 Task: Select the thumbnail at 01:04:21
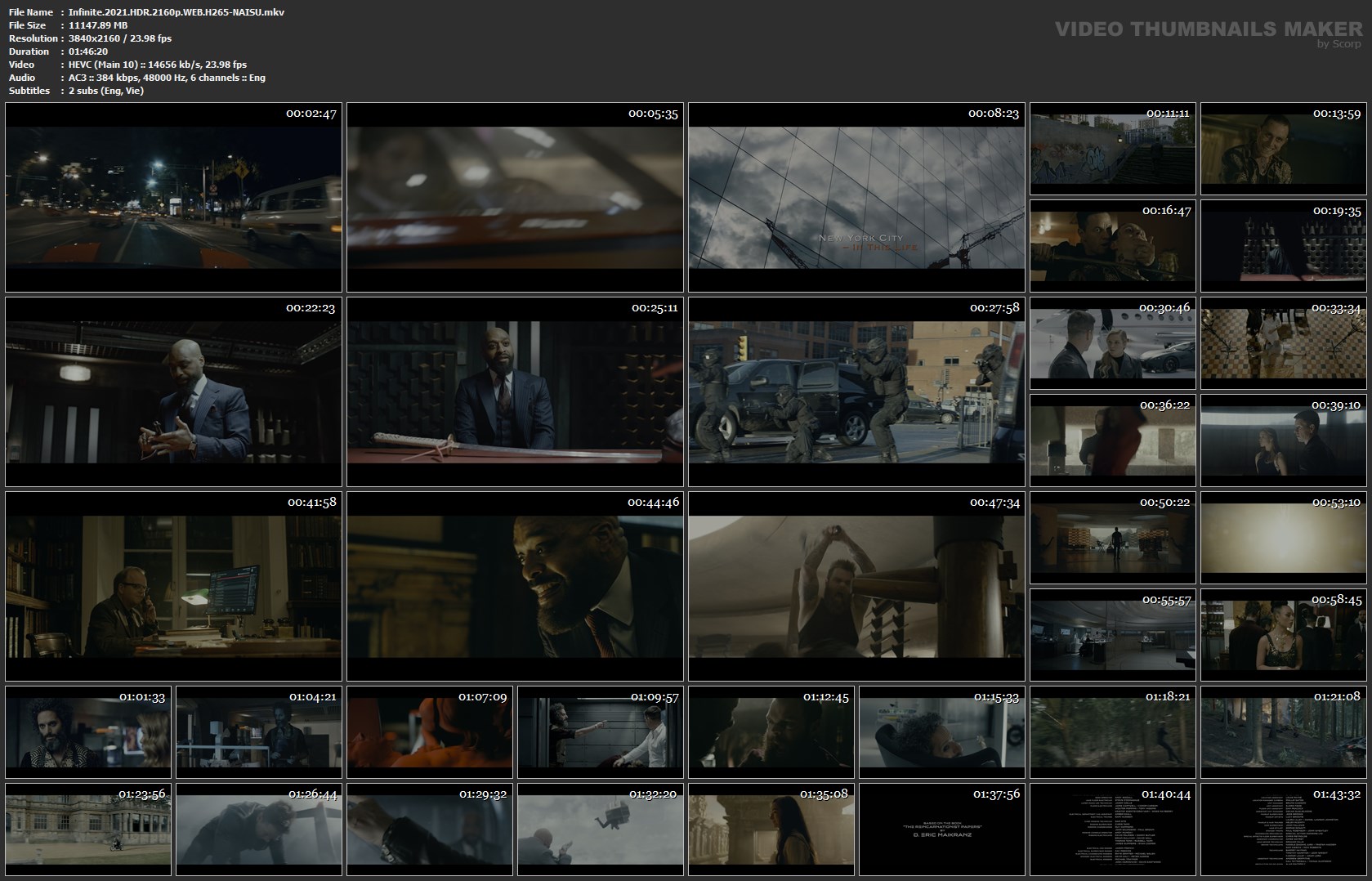259,732
